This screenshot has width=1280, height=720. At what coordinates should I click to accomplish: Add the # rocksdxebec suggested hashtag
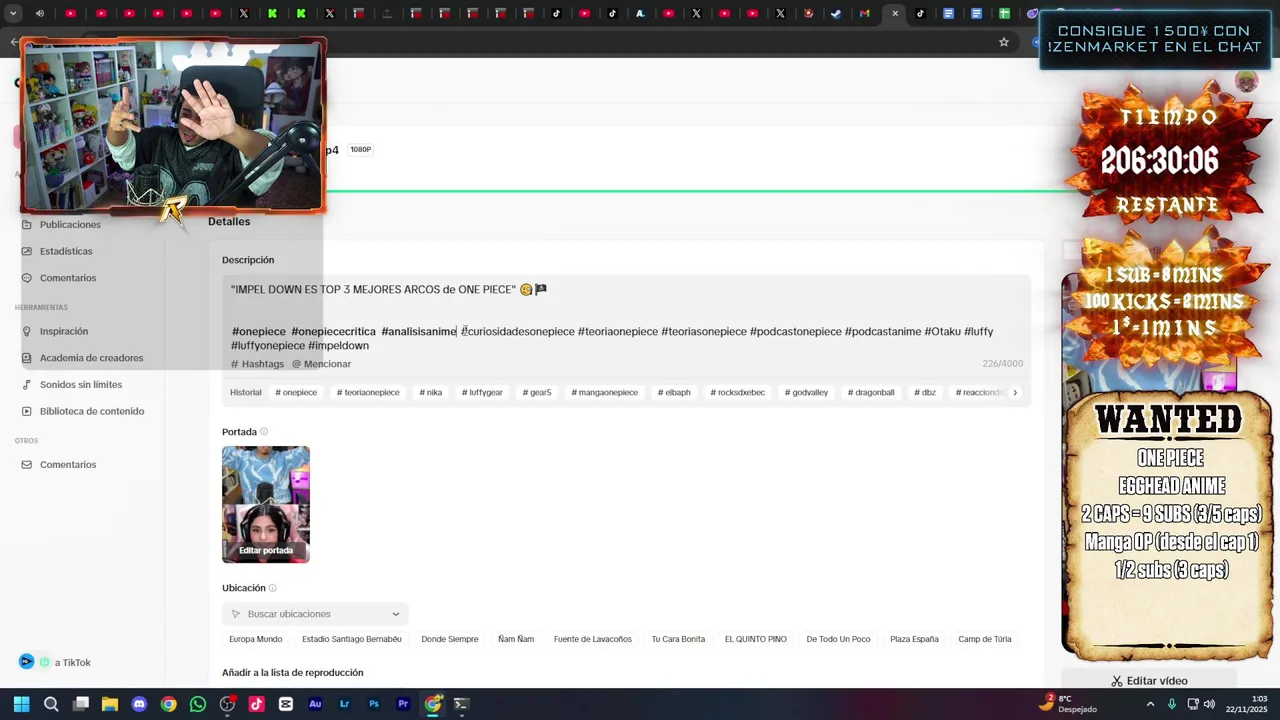[737, 392]
